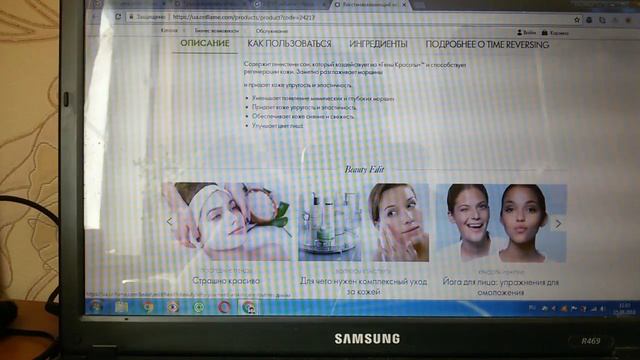Open the Каталог menu item

point(169,30)
